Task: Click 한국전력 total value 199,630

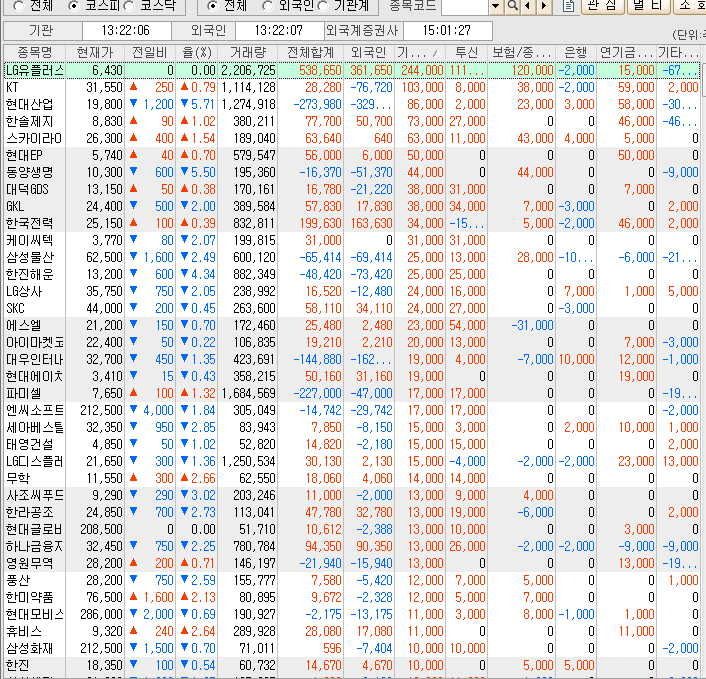Action: click(322, 224)
